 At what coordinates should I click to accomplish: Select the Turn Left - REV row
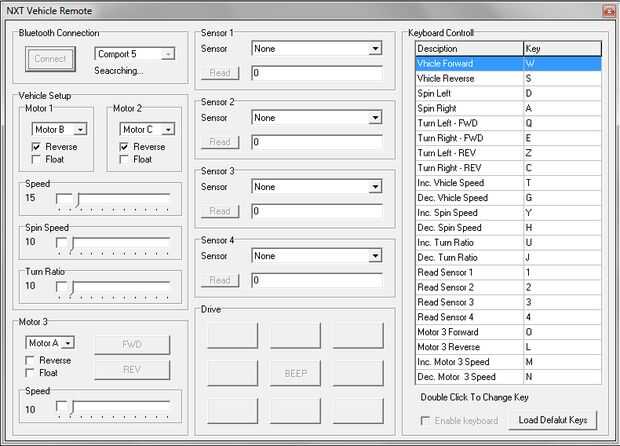click(508, 153)
